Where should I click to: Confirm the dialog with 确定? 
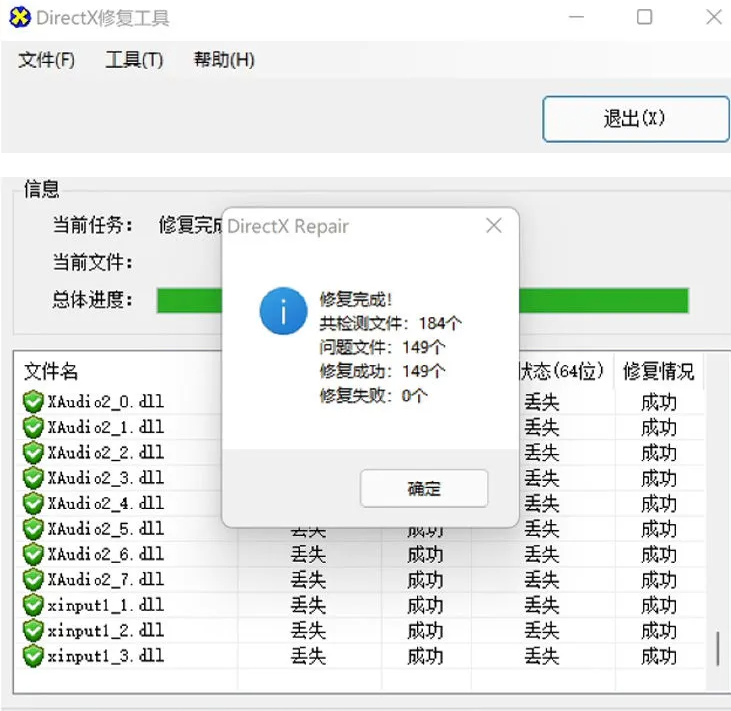(424, 489)
